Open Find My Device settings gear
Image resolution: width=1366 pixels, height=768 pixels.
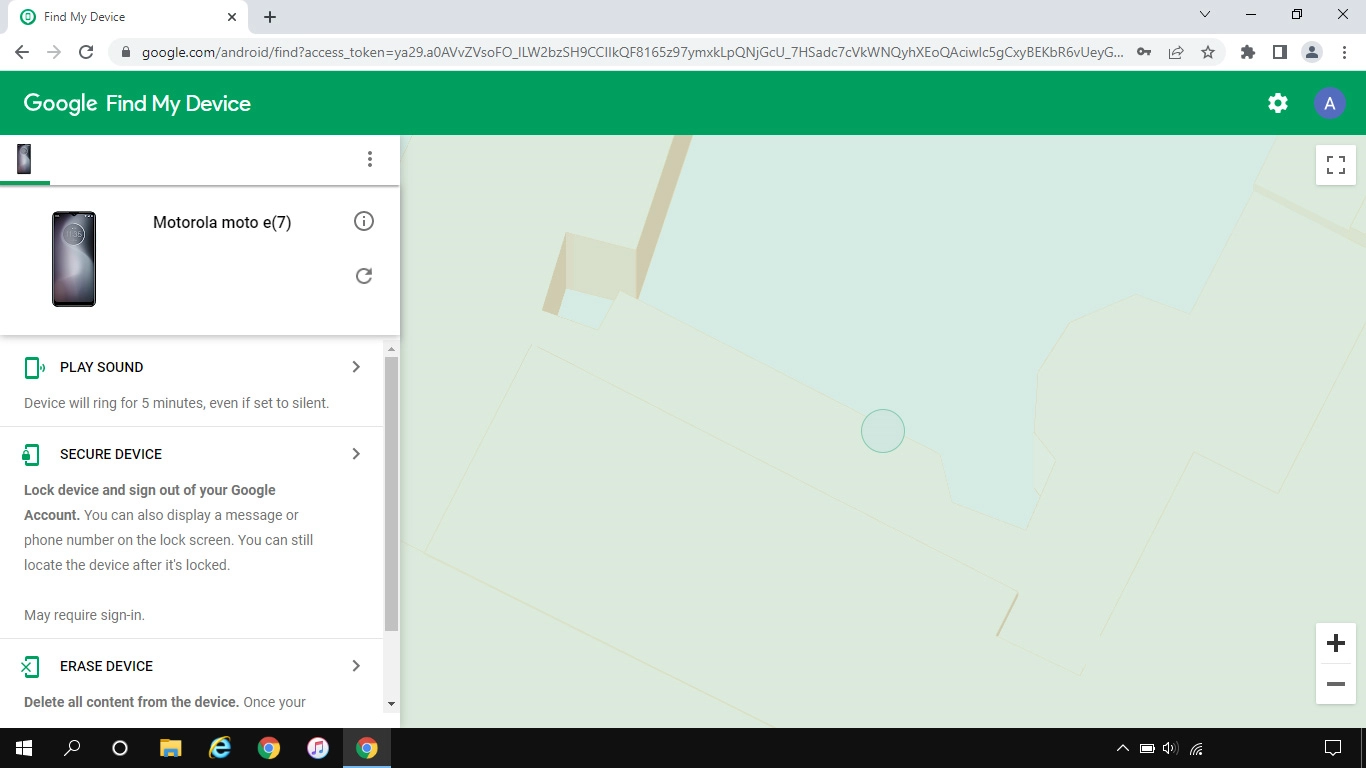point(1277,103)
